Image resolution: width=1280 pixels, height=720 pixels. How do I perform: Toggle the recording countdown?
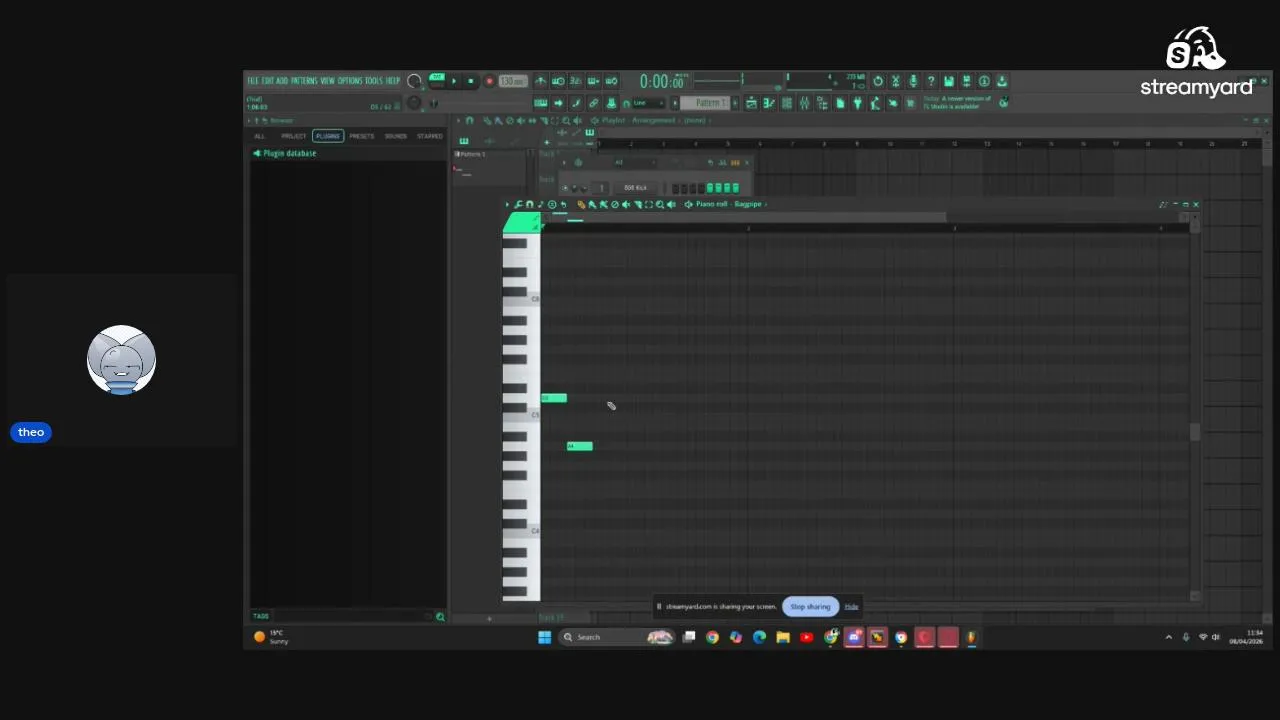point(575,81)
